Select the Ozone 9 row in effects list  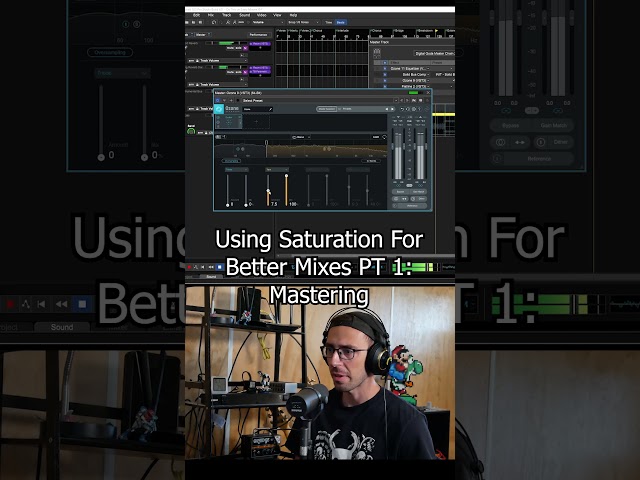tap(416, 80)
